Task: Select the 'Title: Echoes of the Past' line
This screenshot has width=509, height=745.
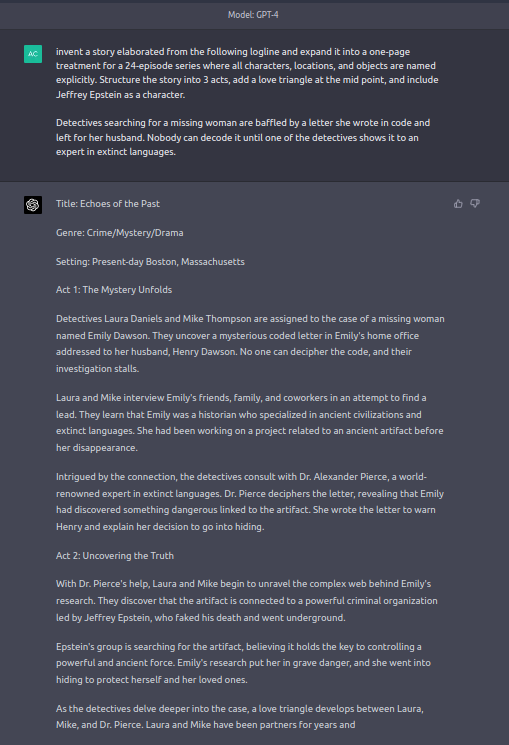Action: point(108,204)
